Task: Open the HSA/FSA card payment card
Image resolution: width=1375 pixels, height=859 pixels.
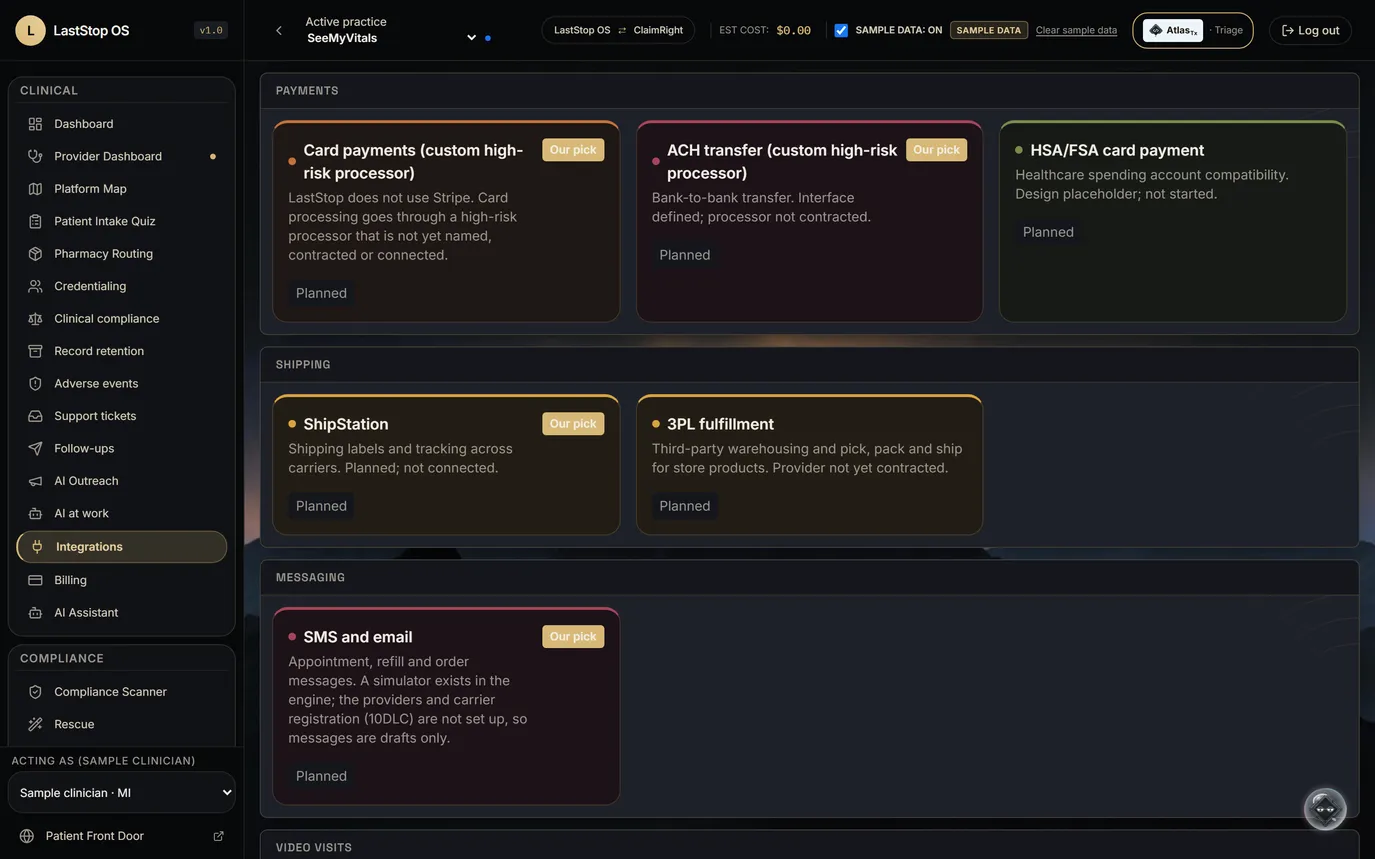Action: coord(1173,221)
